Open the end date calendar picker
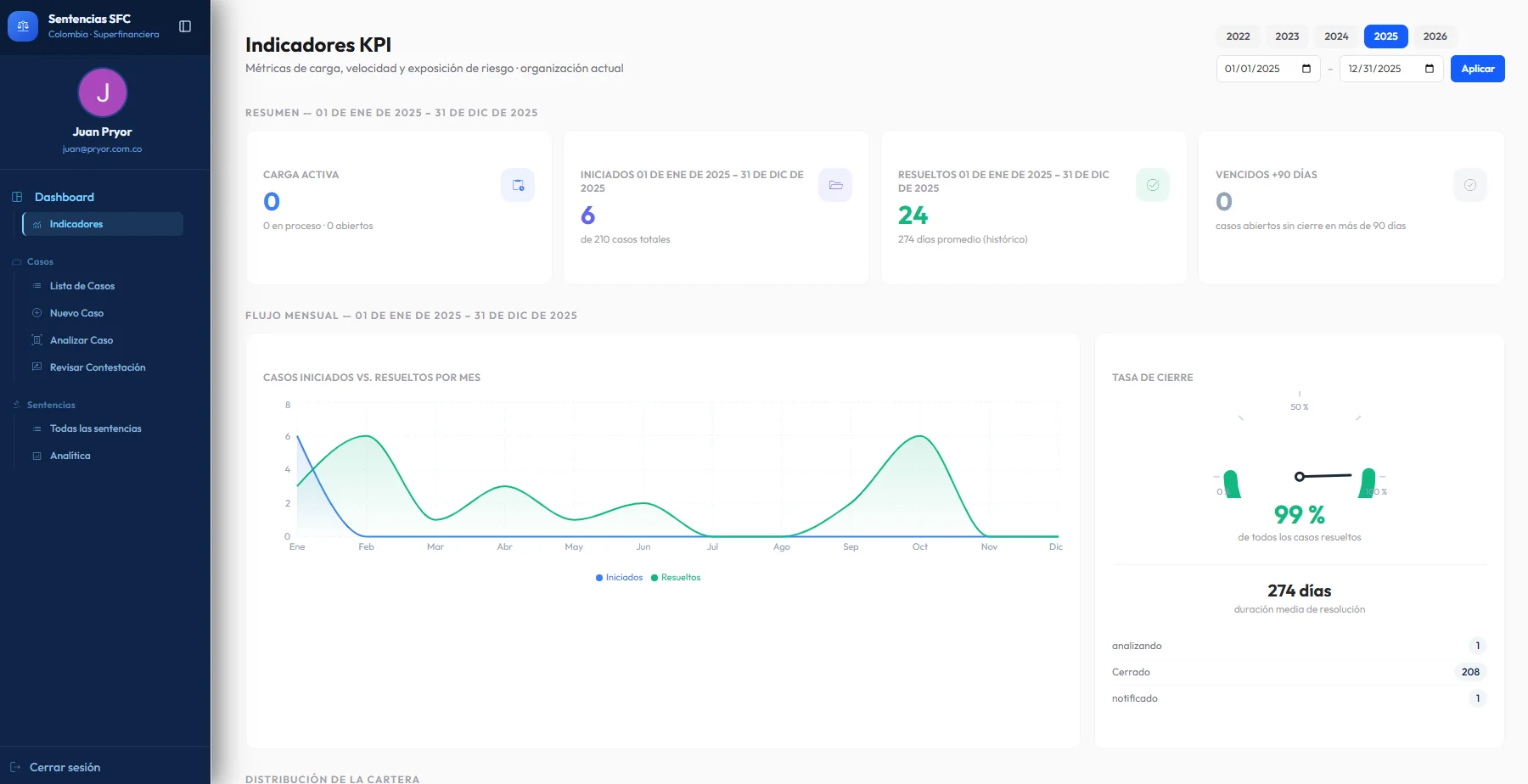 coord(1429,69)
